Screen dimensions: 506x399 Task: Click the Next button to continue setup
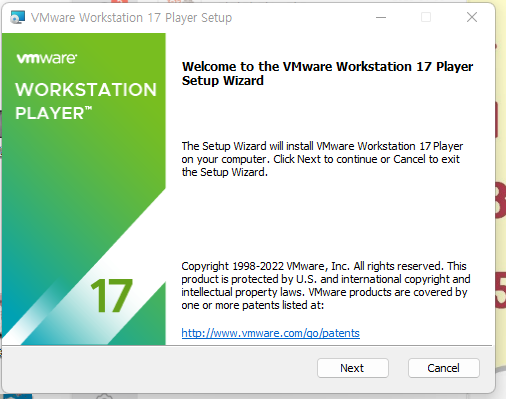click(x=353, y=368)
